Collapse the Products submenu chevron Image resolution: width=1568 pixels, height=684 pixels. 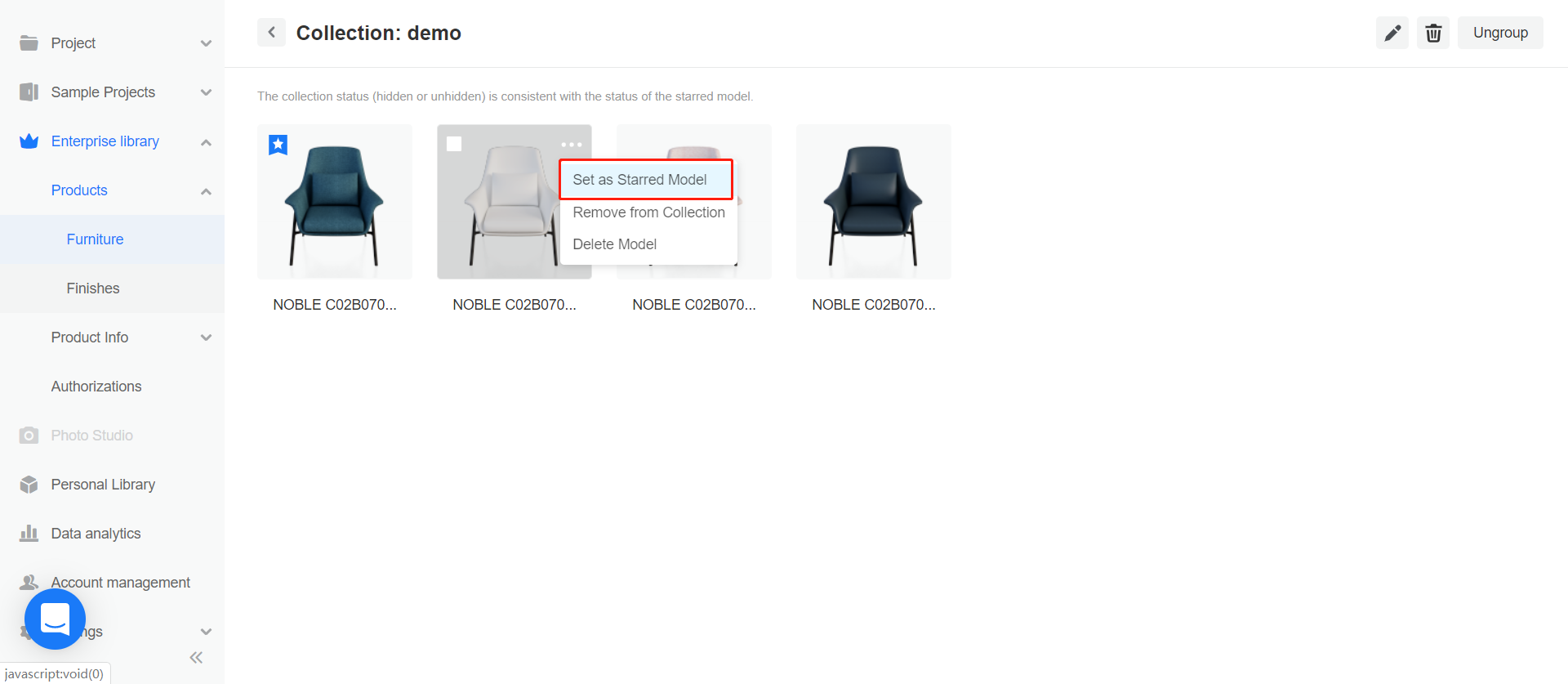point(206,191)
